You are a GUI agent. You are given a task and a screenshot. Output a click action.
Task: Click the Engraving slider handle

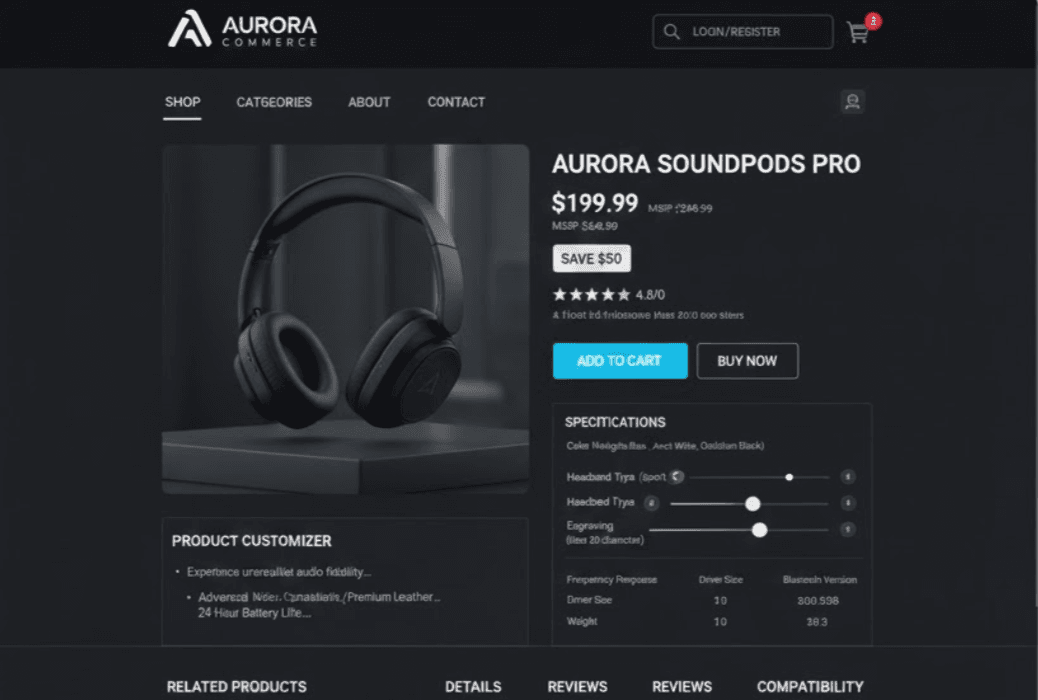click(760, 530)
